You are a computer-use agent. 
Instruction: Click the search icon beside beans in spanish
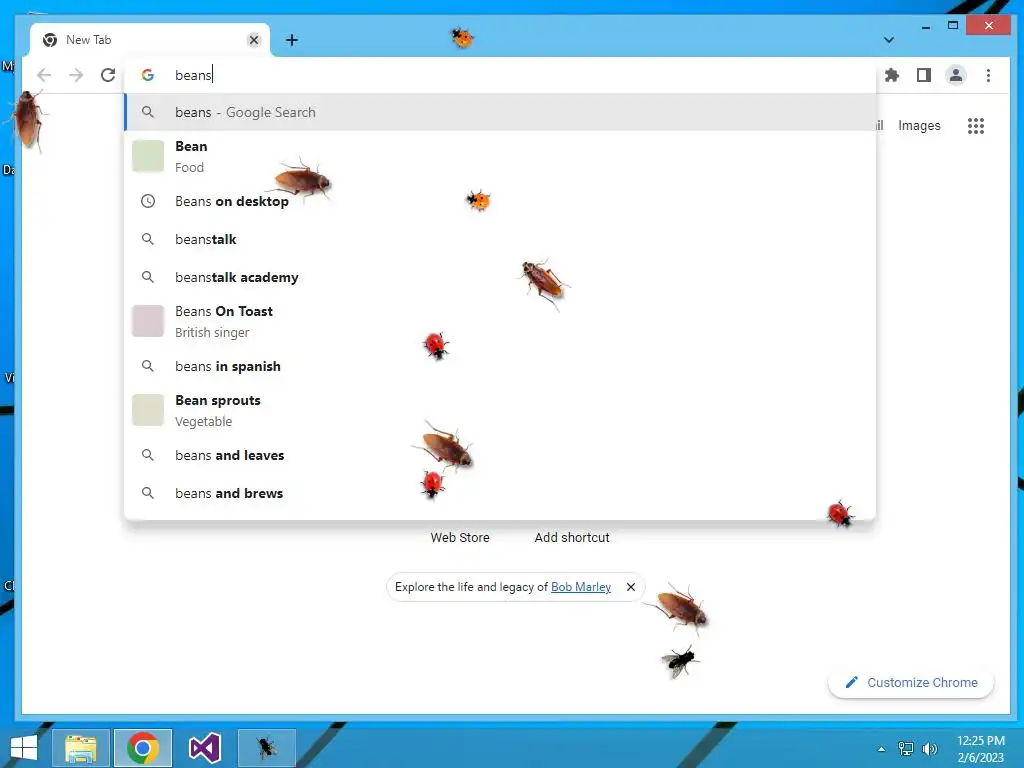pyautogui.click(x=148, y=366)
